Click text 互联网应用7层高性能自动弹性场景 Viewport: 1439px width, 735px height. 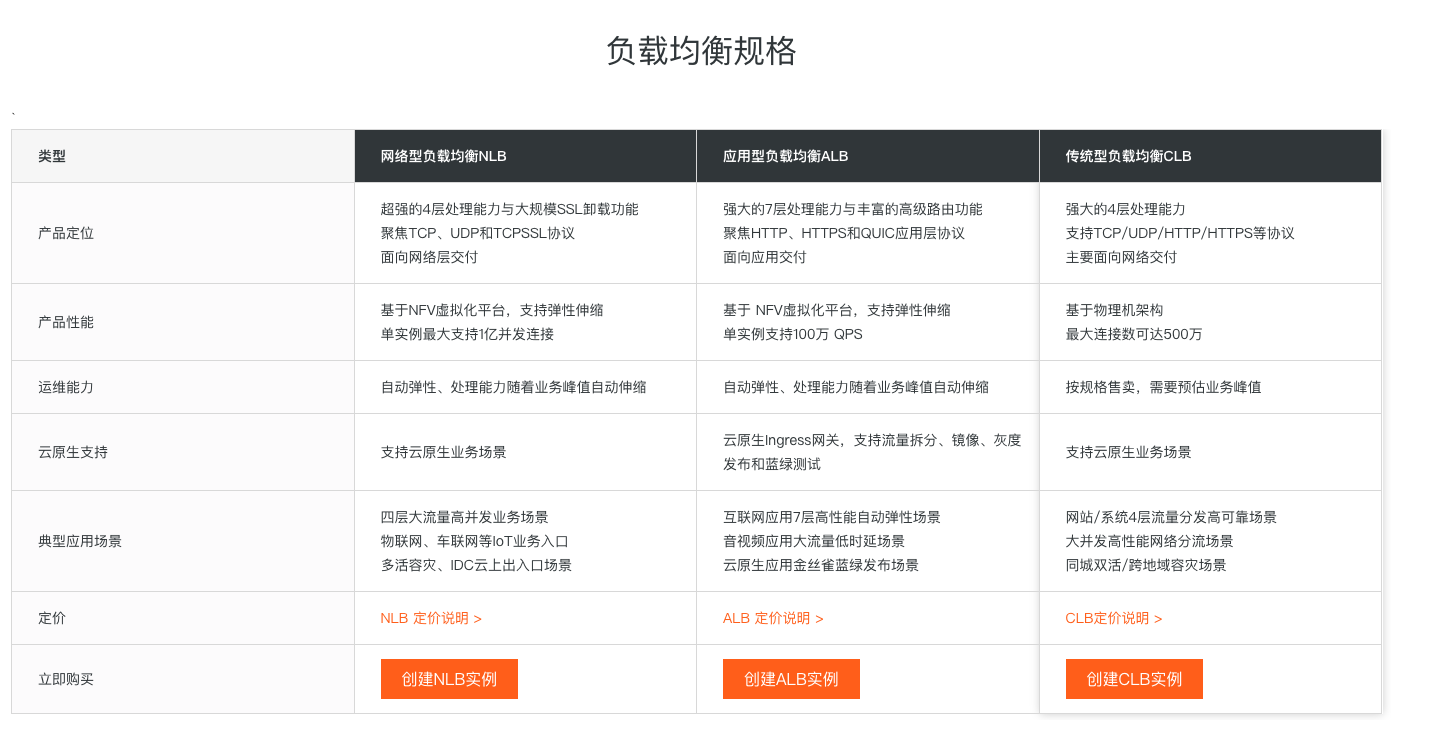[x=832, y=517]
